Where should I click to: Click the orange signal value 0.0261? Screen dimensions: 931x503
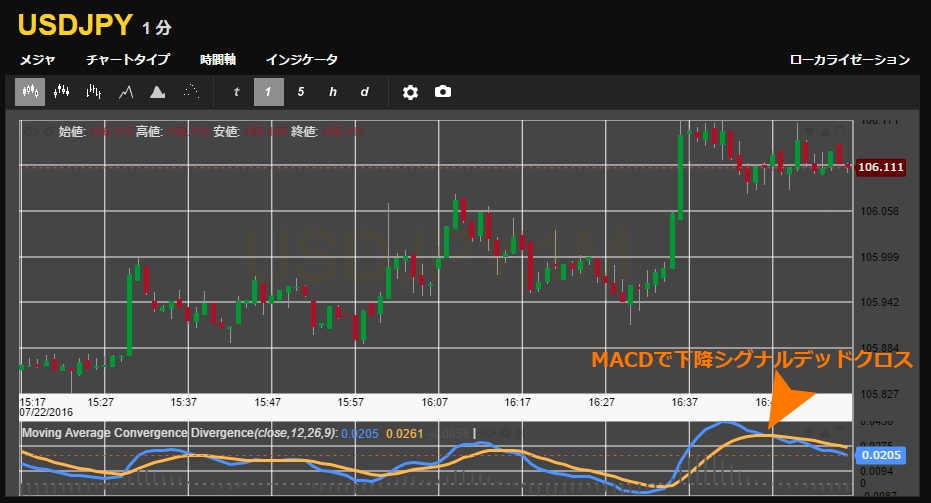tap(405, 434)
